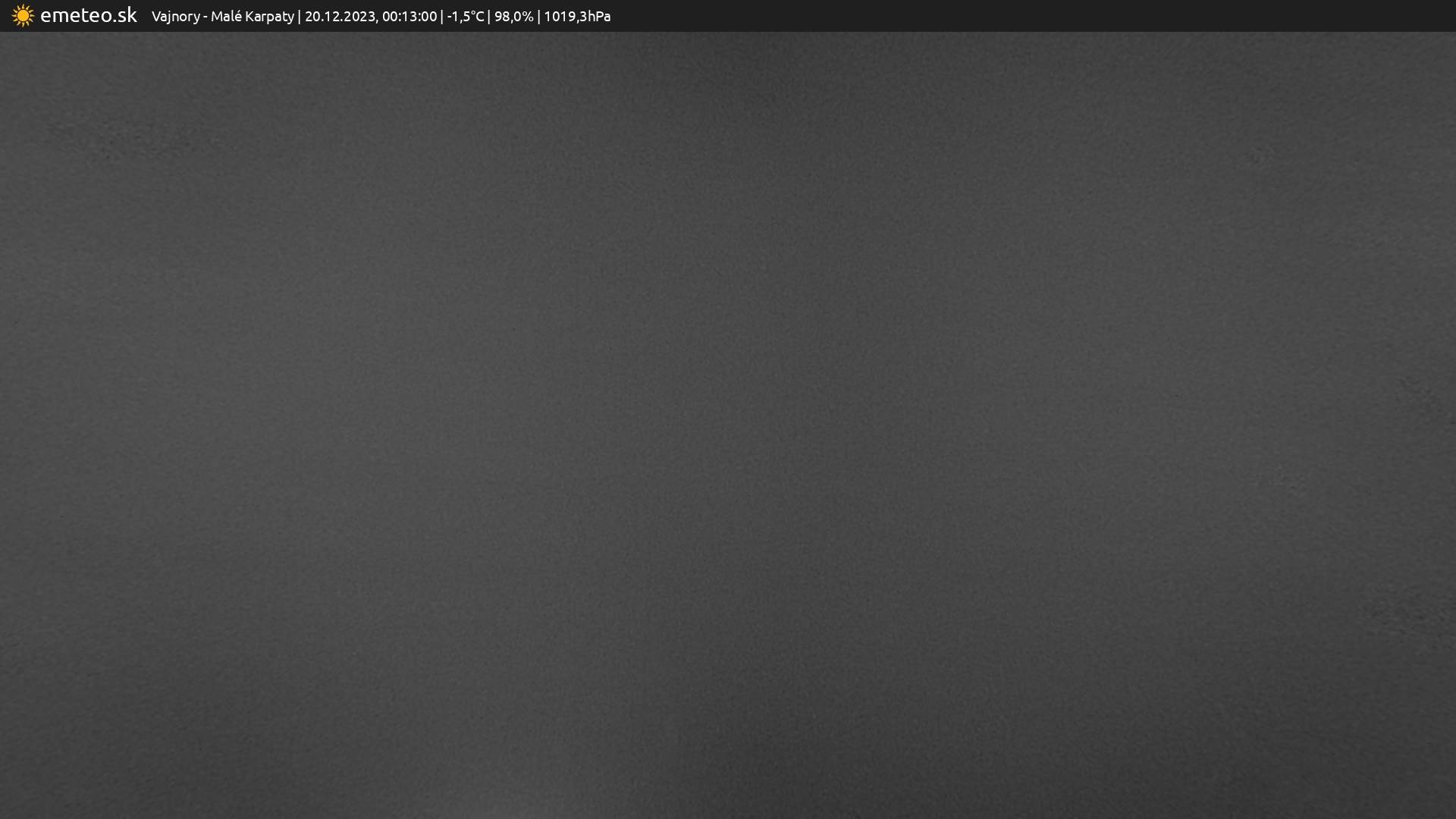Click the dash between Vajnory and Malé Karpaty

coord(206,17)
